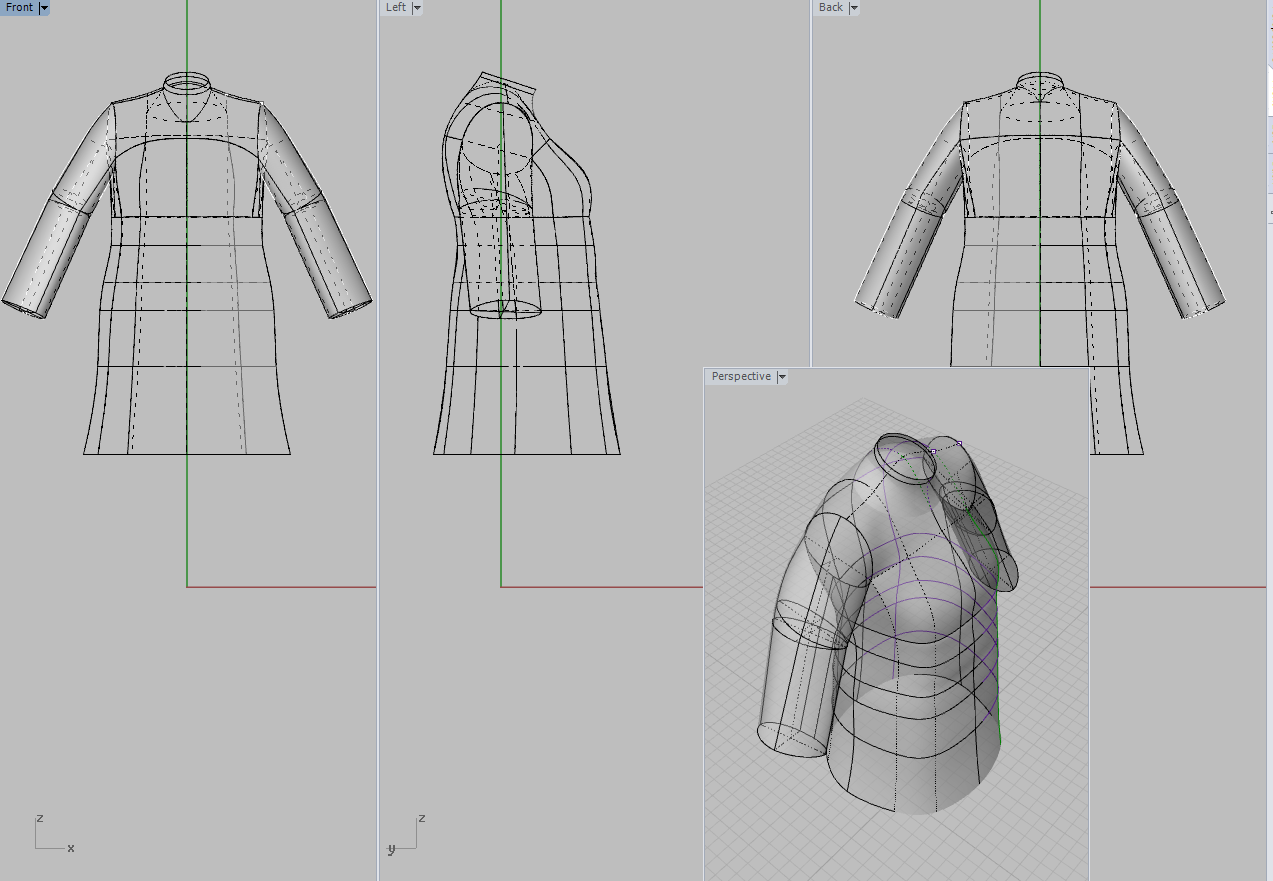Viewport: 1273px width, 881px height.
Task: Click the green vertical axis line in Front view
Action: [187, 520]
